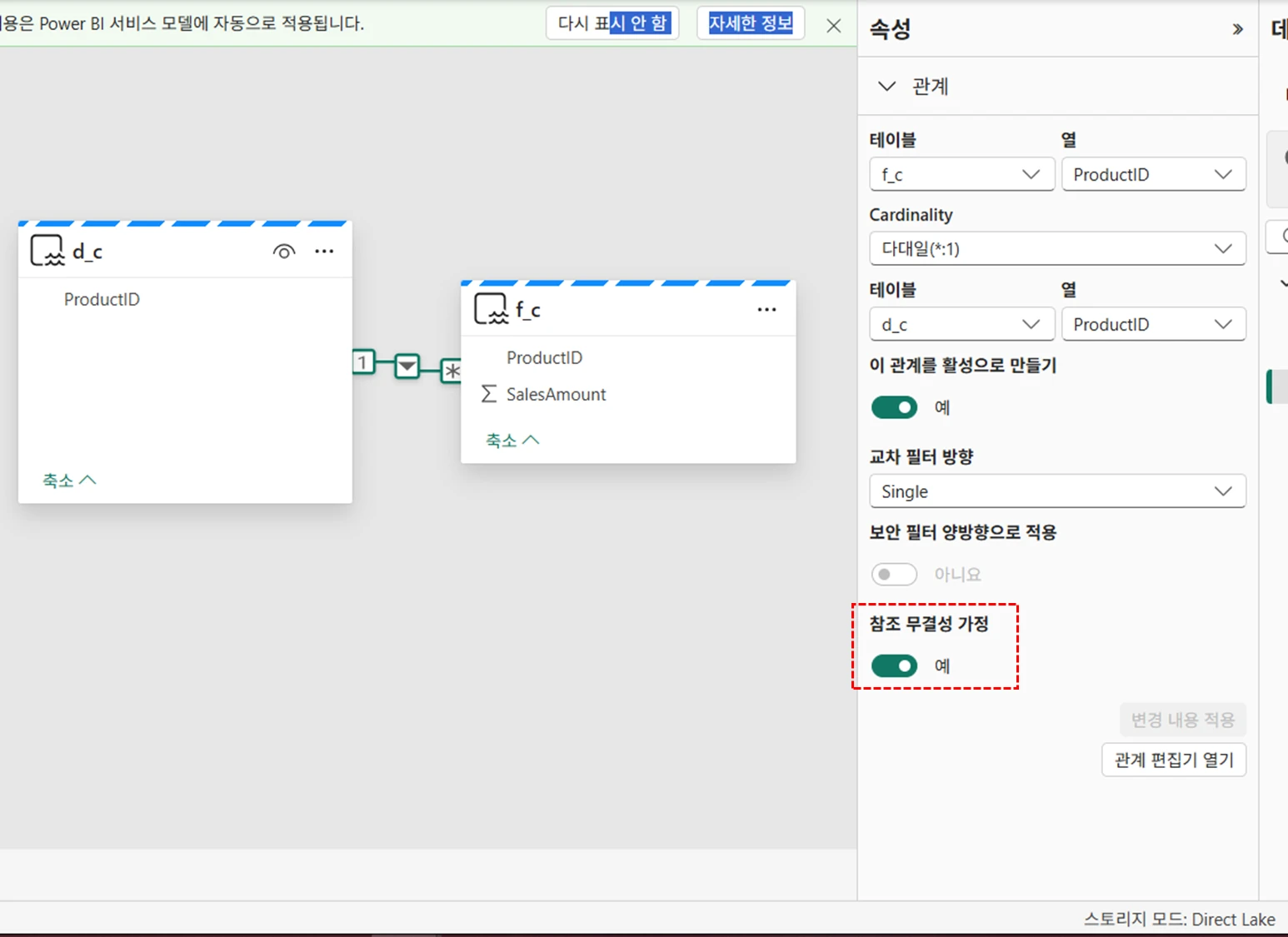Open the f_c table more options menu
Screen dimensions: 1288x937
766,310
